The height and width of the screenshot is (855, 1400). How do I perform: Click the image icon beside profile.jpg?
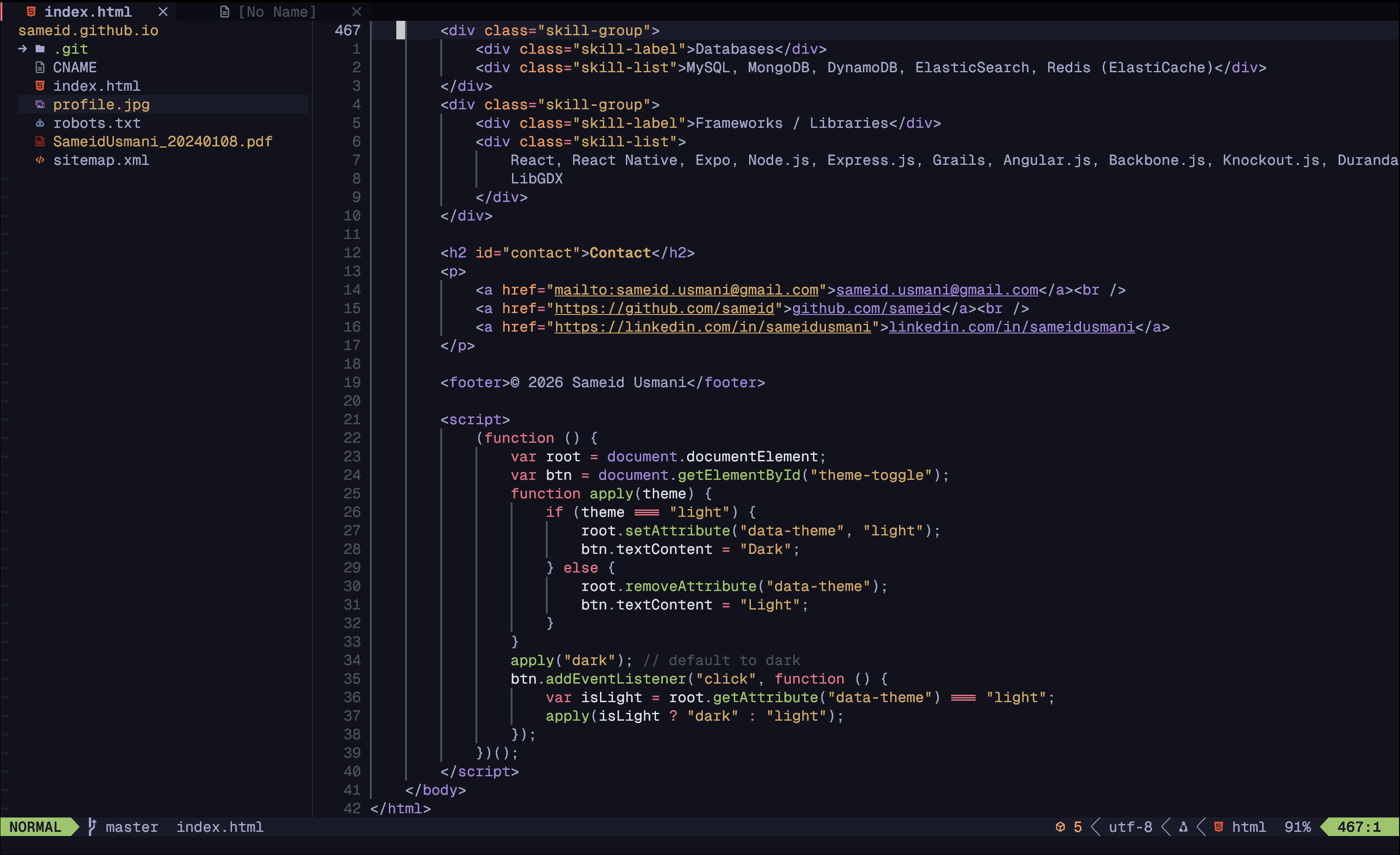tap(40, 104)
